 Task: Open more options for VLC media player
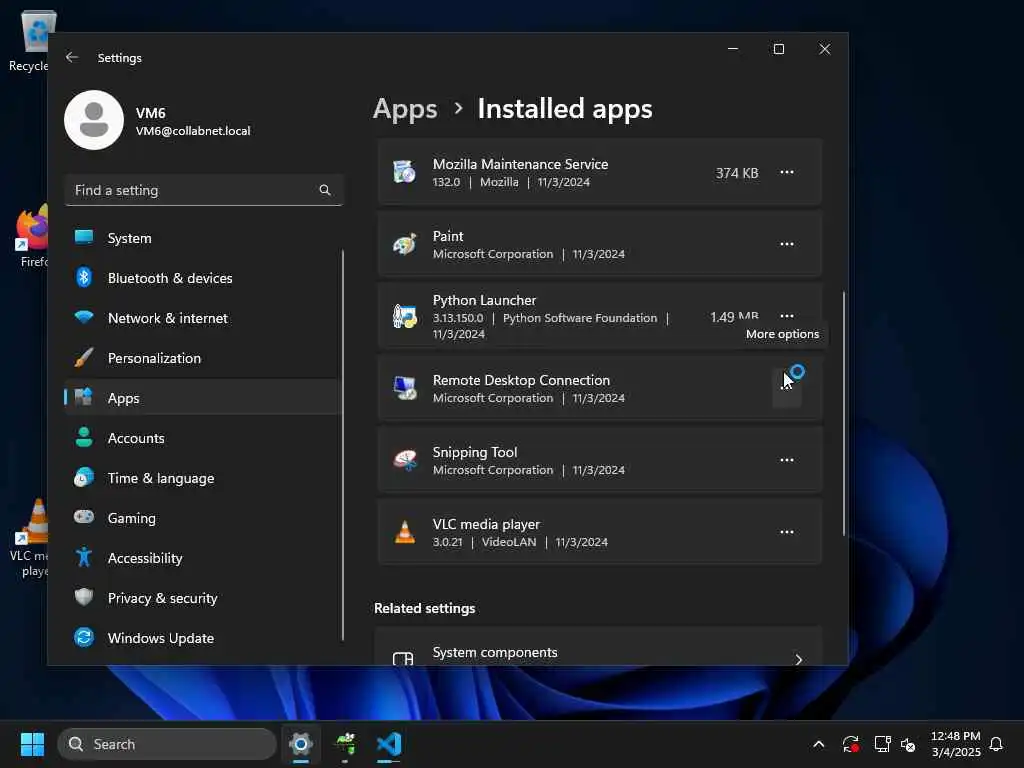pos(787,532)
